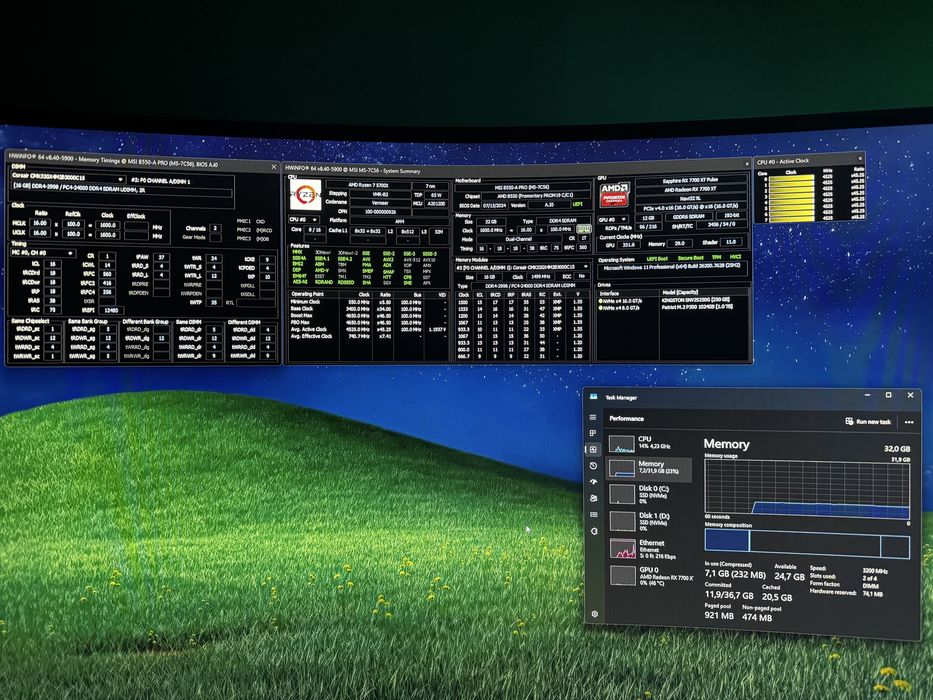Click the AMD Ryzen 7 5700X name field
Screen dimensions: 933x700
(369, 186)
